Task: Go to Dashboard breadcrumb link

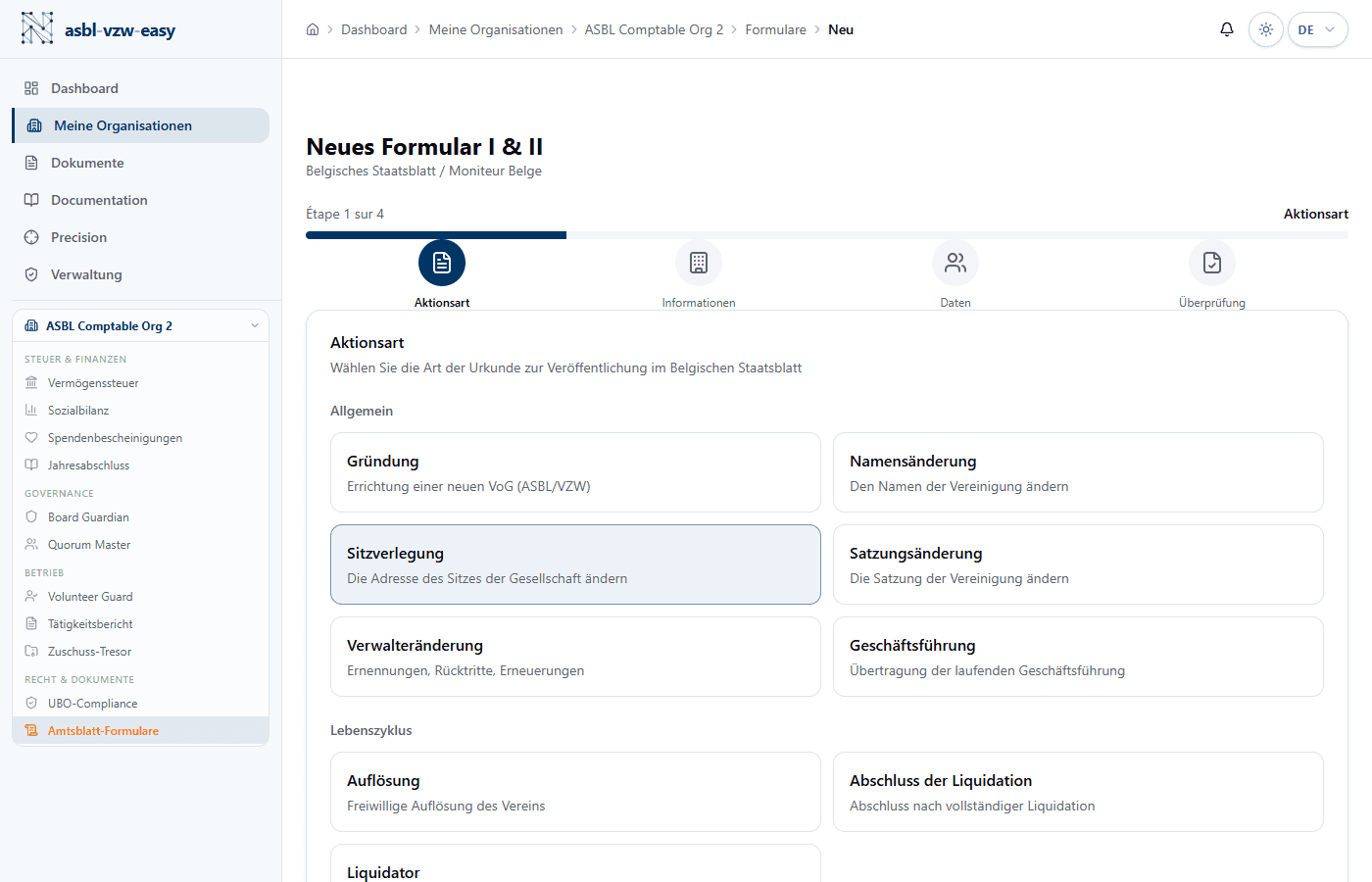Action: tap(374, 29)
